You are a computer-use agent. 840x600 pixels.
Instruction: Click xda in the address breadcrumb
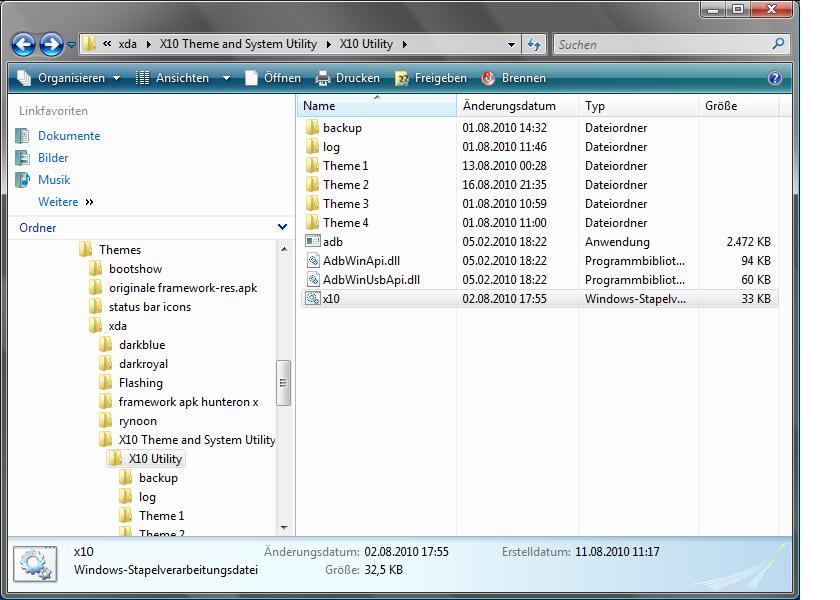(x=128, y=44)
